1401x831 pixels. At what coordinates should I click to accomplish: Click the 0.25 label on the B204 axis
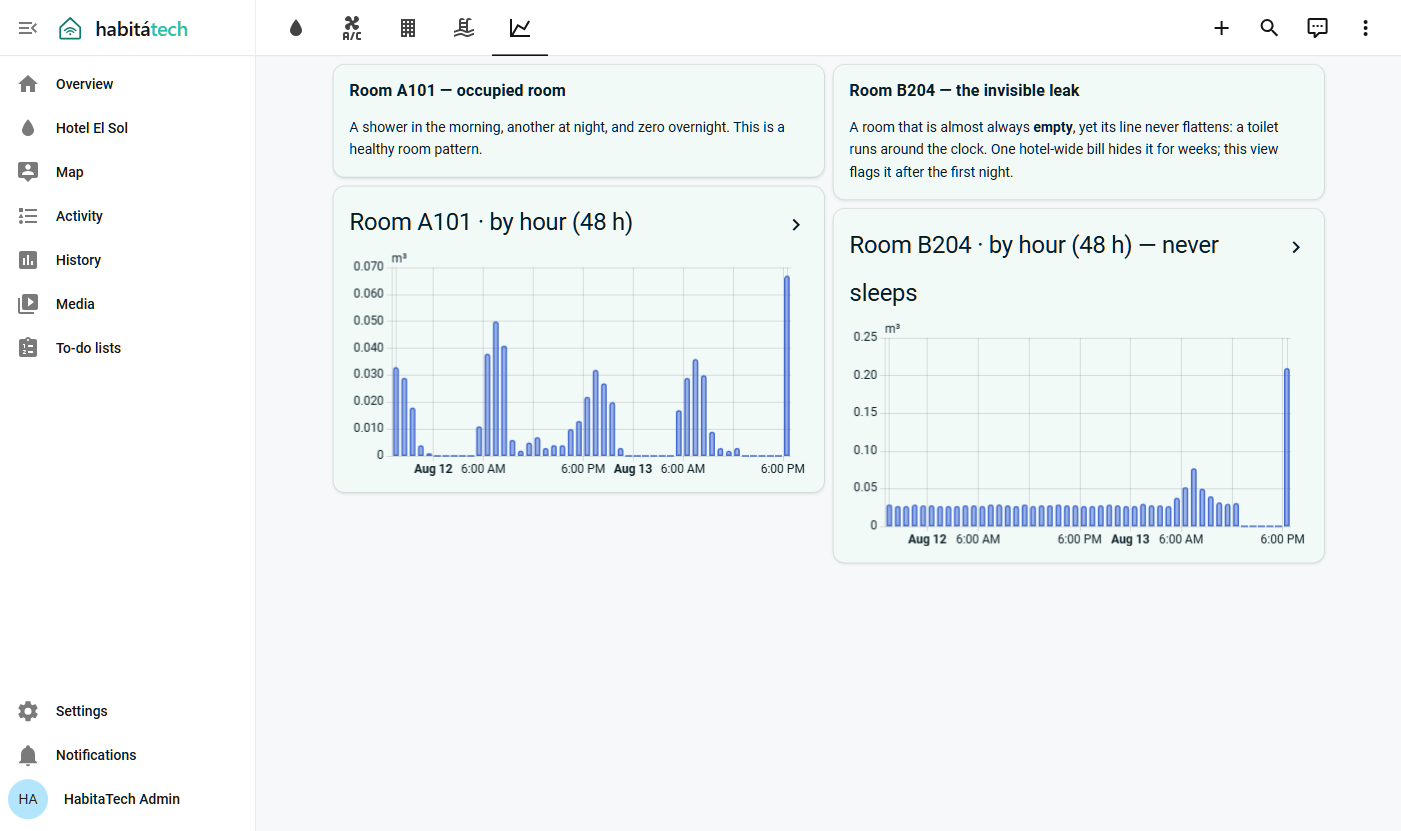865,337
